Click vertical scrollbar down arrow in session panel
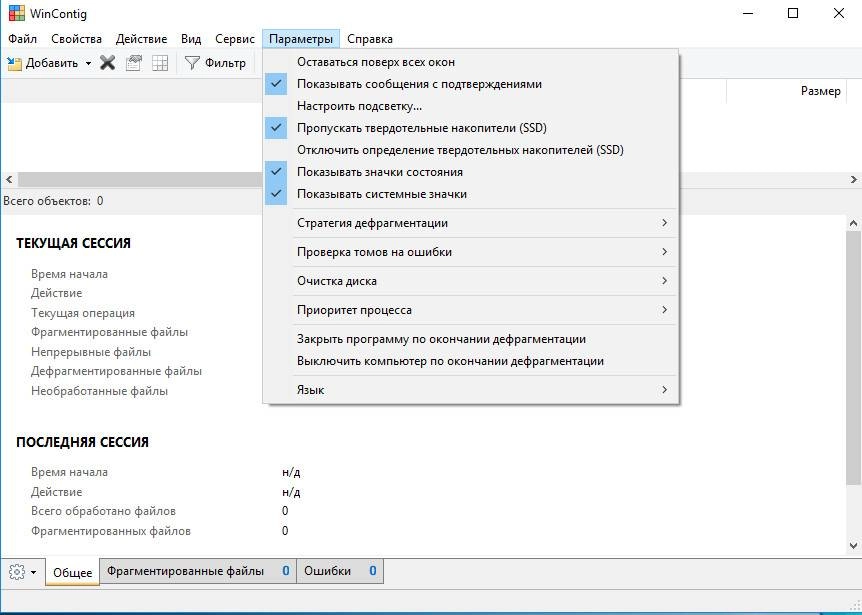The image size is (862, 615). click(853, 546)
